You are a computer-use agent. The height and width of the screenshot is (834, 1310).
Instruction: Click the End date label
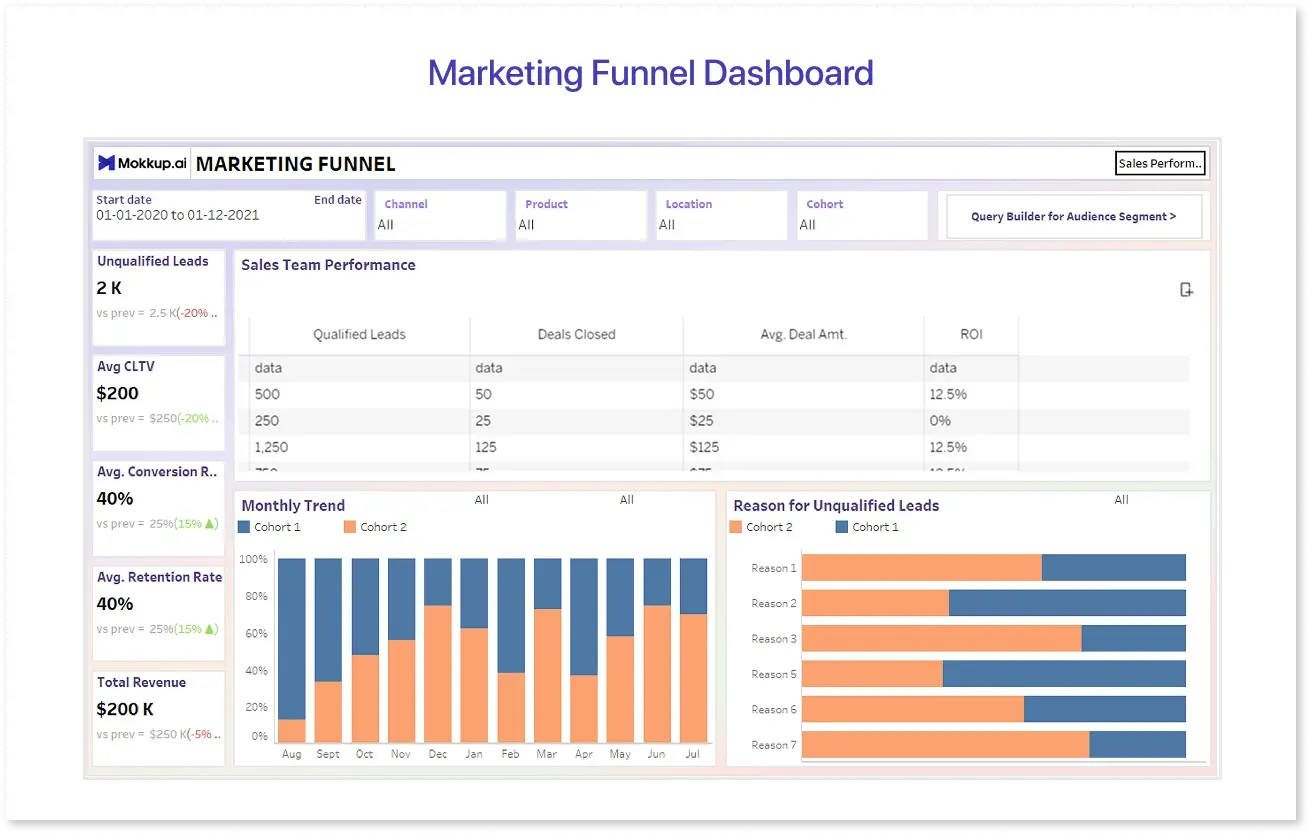(338, 200)
